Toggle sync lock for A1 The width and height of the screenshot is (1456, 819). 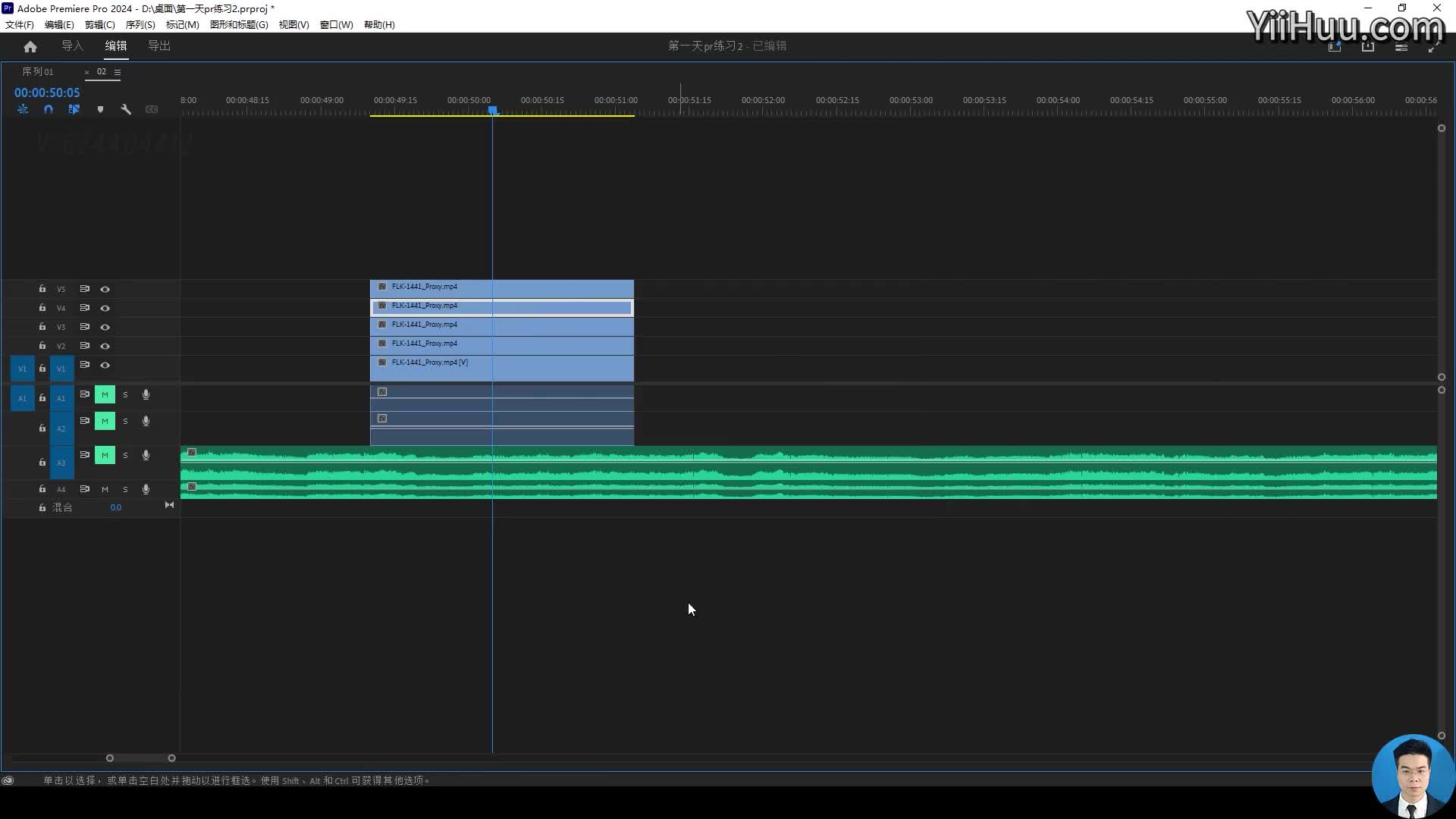(x=85, y=394)
